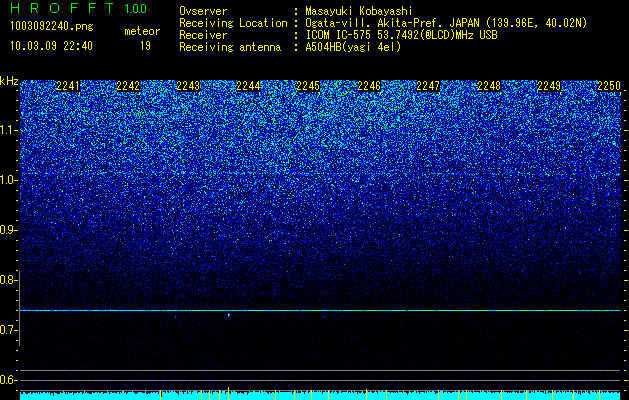The width and height of the screenshot is (629, 400).
Task: Click the 1.1 kHz axis label
Action: 8,130
